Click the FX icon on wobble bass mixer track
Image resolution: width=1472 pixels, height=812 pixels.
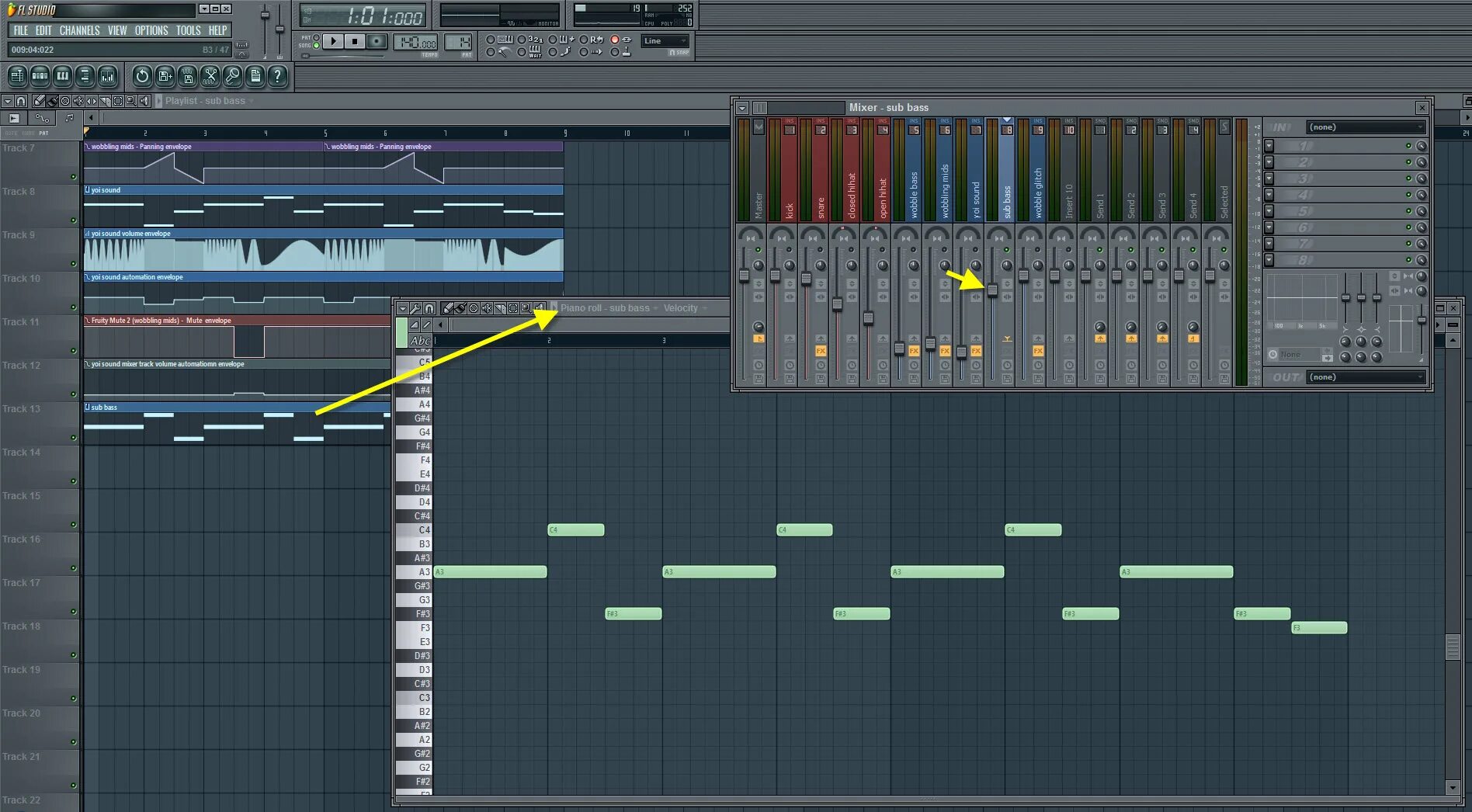(914, 351)
